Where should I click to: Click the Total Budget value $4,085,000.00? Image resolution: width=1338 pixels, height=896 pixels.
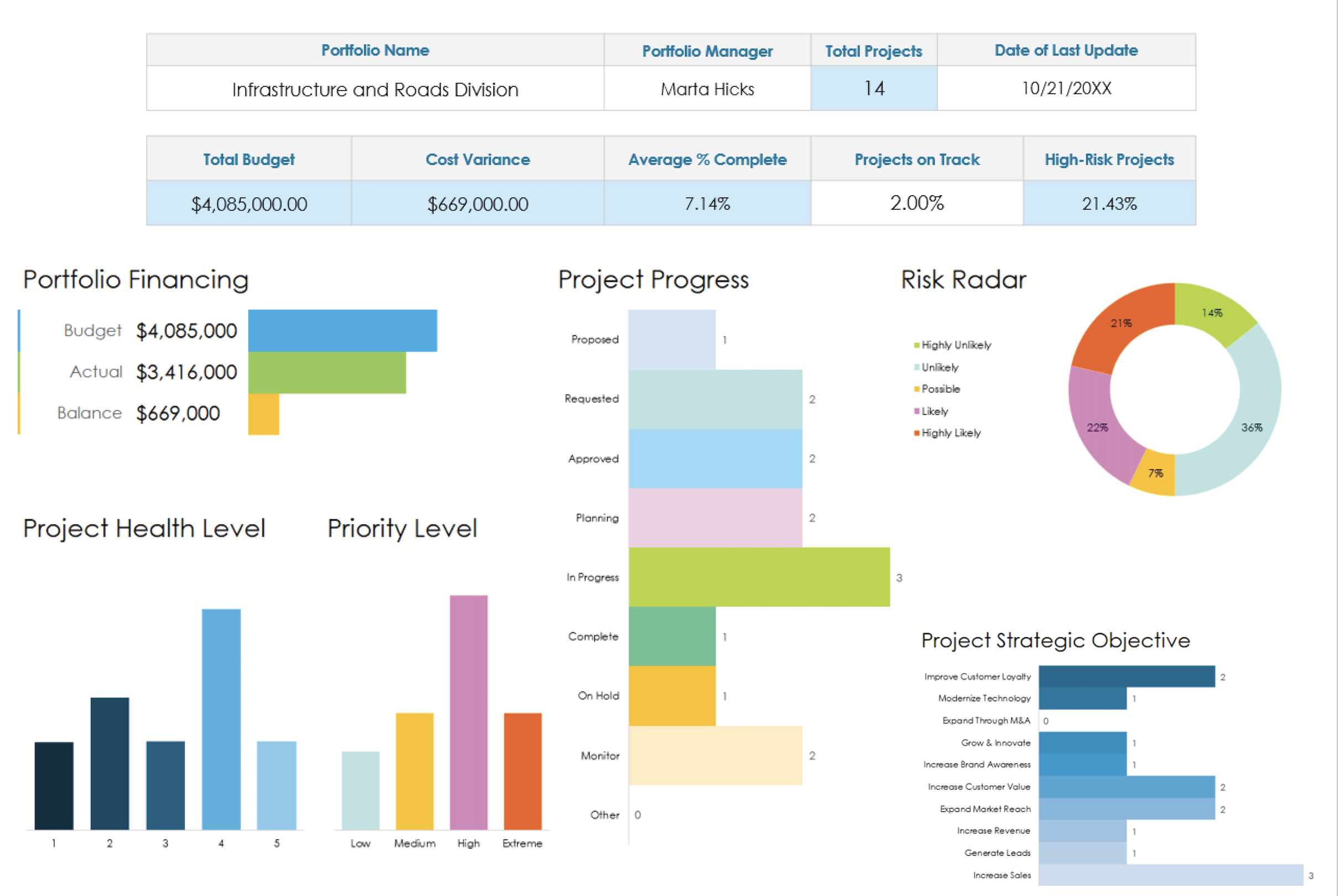[x=248, y=204]
